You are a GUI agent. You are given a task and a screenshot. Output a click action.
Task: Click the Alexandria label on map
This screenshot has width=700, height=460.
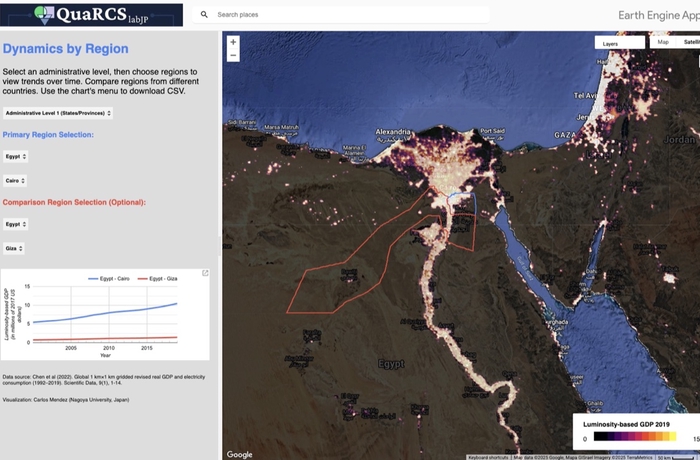click(392, 132)
